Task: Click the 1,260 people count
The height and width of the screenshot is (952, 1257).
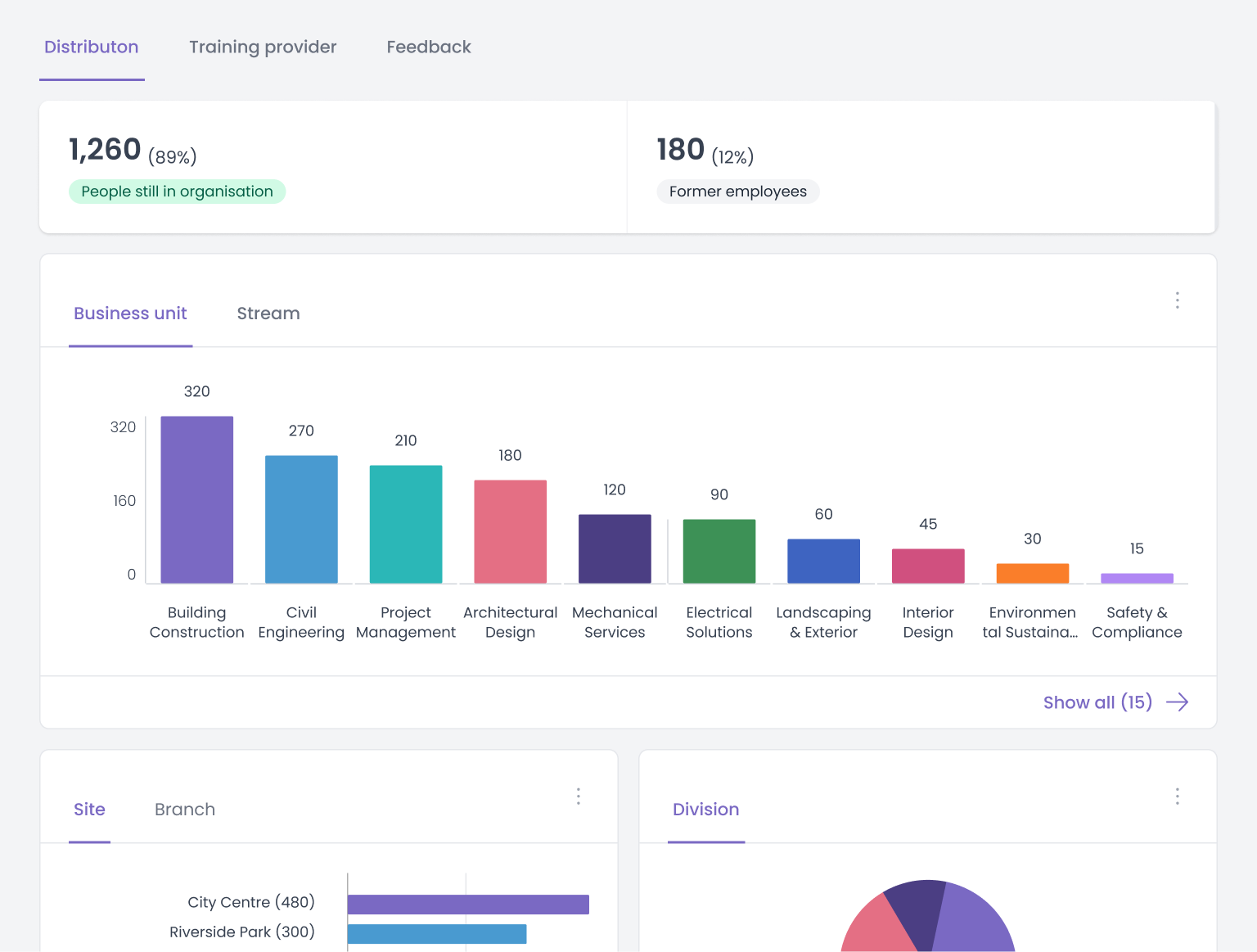Action: (105, 150)
